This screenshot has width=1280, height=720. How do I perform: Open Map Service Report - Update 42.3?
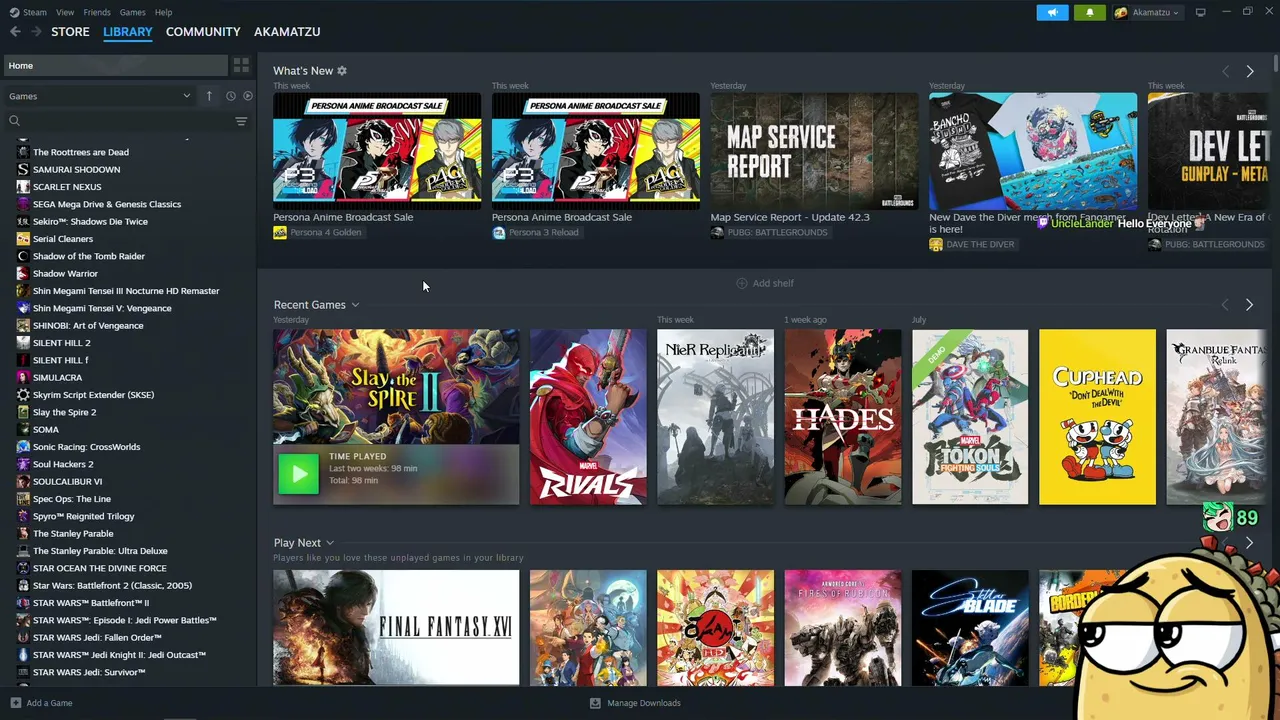pyautogui.click(x=814, y=151)
